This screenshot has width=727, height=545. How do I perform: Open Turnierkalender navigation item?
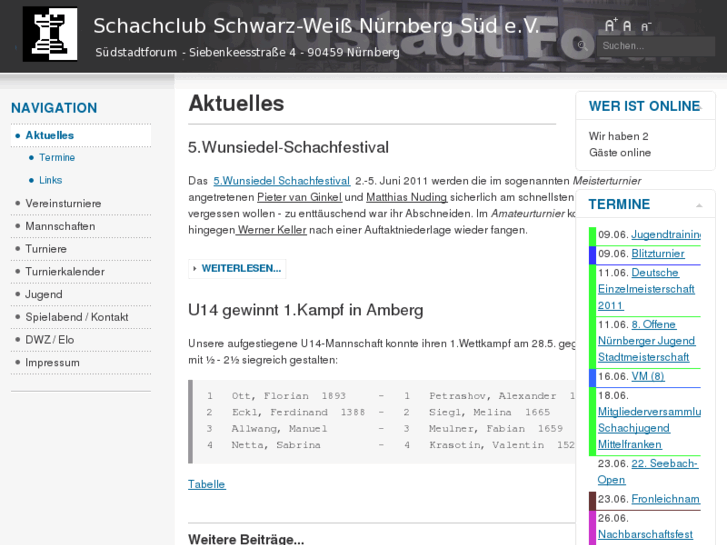click(x=65, y=272)
